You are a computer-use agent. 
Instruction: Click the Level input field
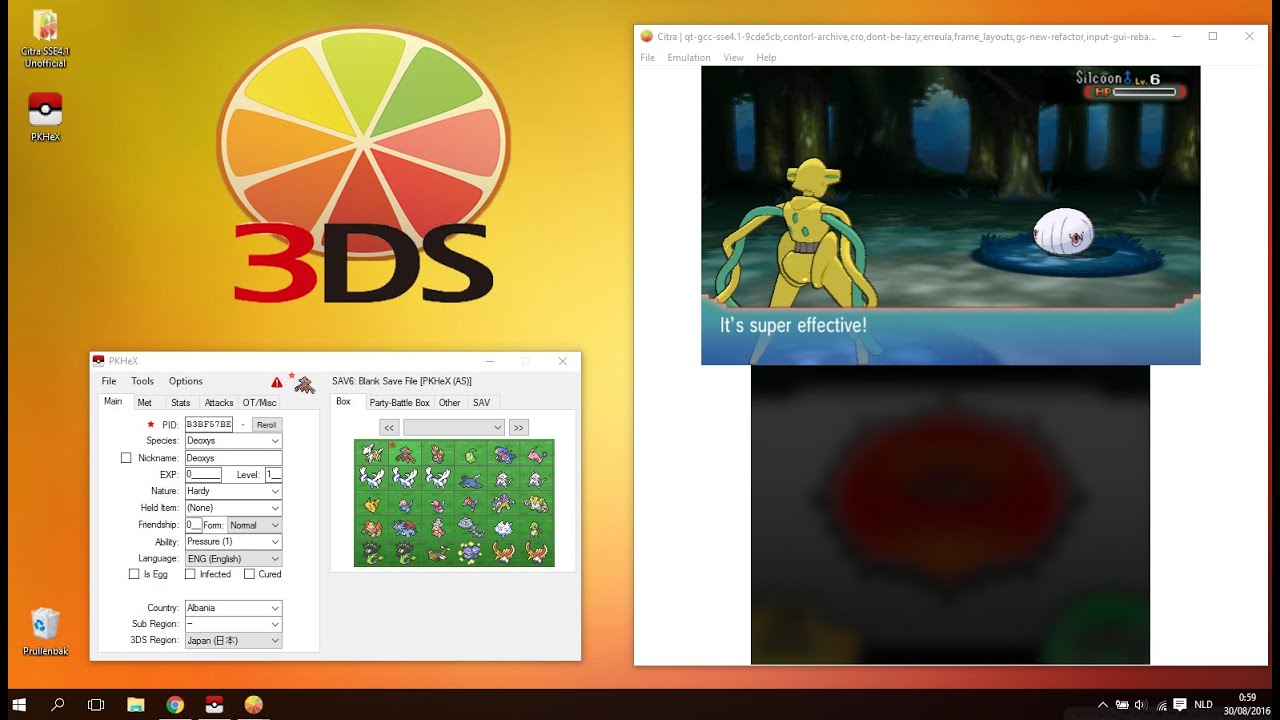(273, 475)
